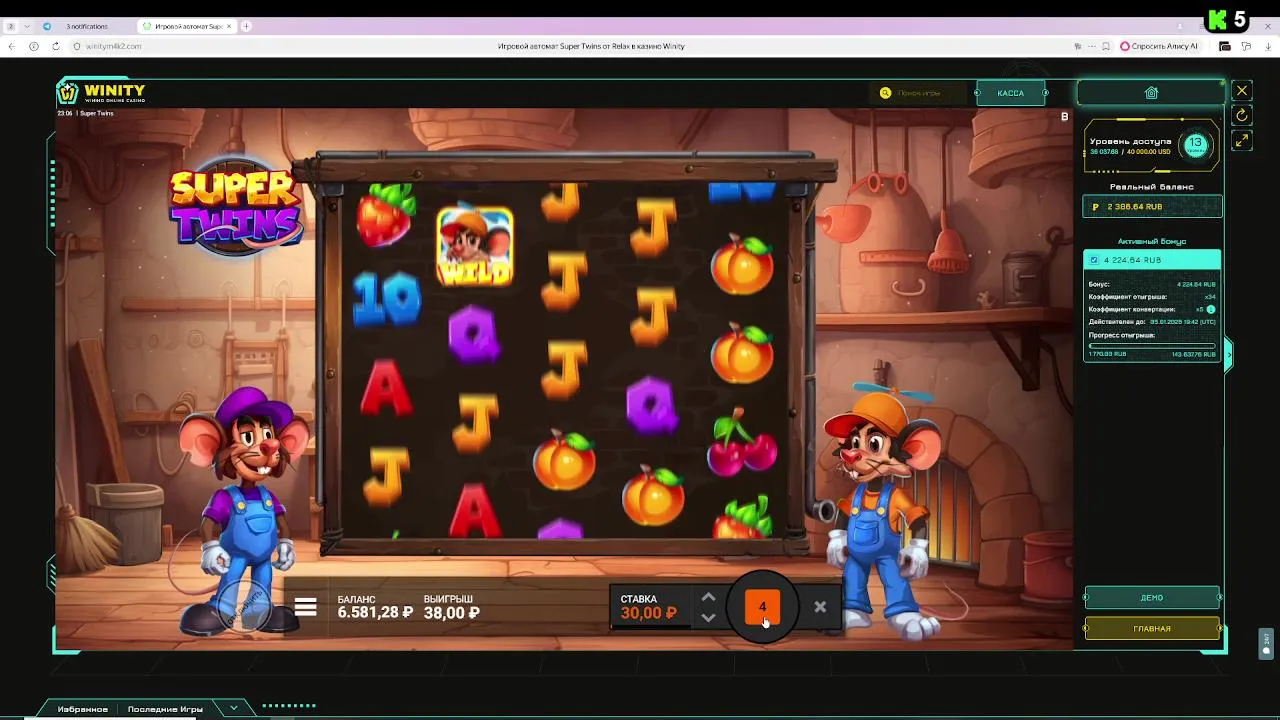The width and height of the screenshot is (1280, 720).
Task: Go to ГЛАВНАЯ main page
Action: pos(1152,628)
